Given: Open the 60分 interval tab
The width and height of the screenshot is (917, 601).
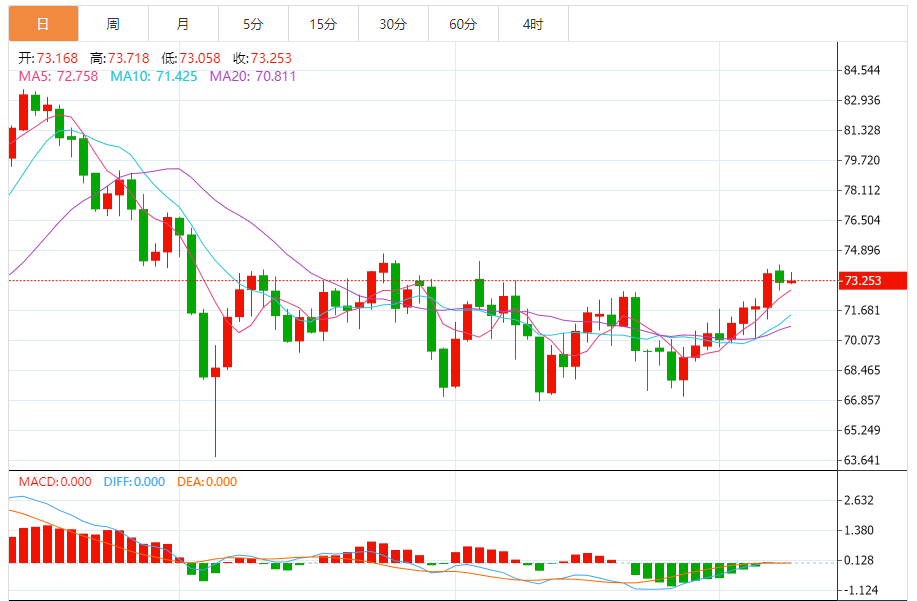Looking at the screenshot, I should [463, 24].
